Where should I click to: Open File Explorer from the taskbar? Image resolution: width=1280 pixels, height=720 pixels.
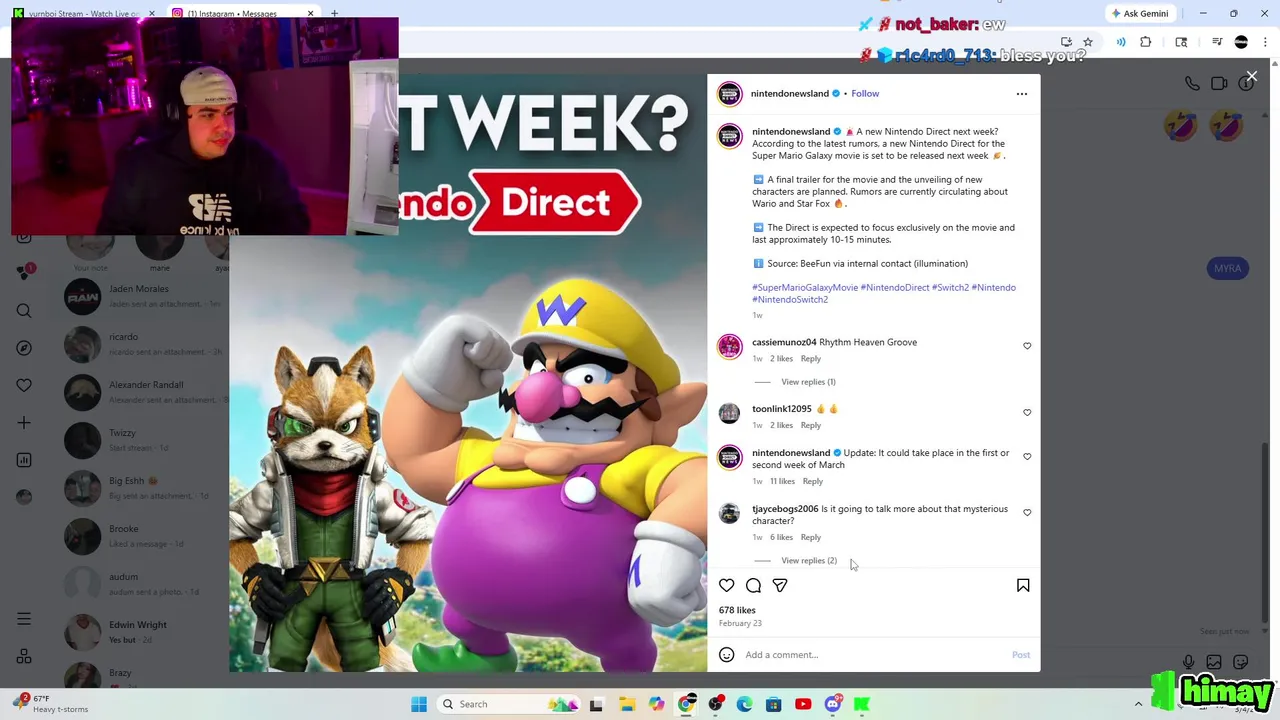627,704
